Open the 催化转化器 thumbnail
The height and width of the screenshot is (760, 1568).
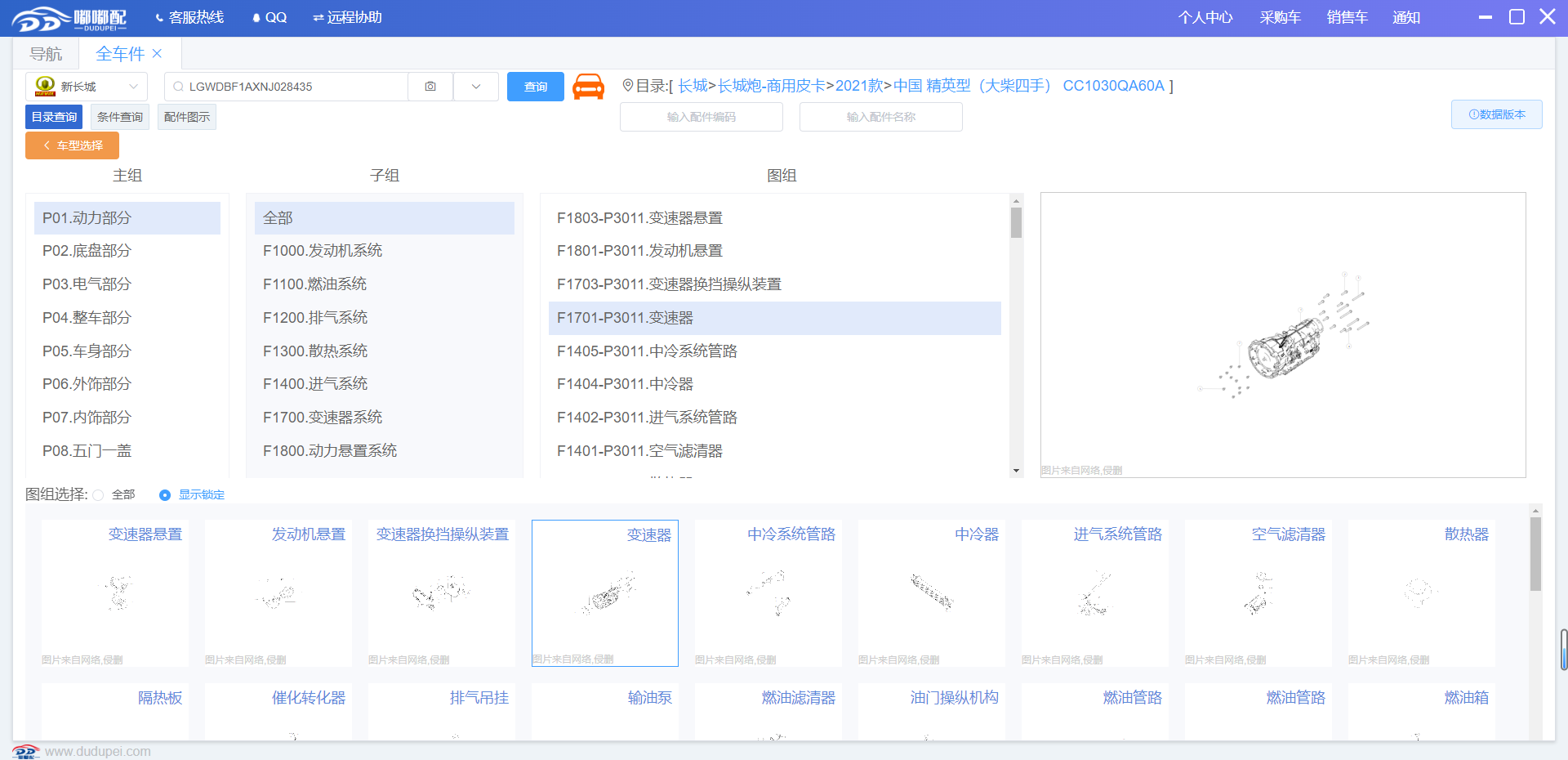coord(278,712)
